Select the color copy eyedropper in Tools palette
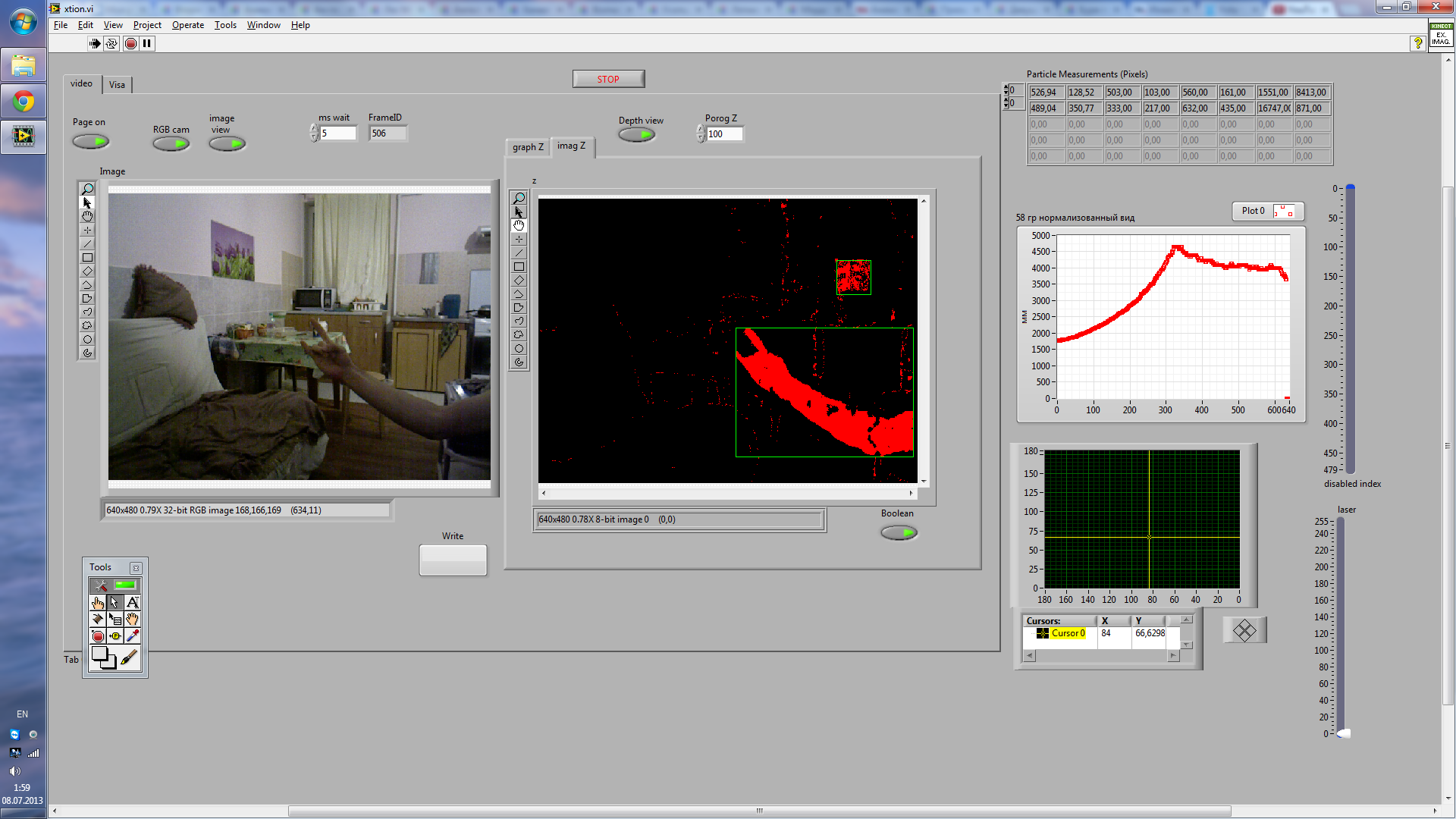The height and width of the screenshot is (819, 1456). (133, 635)
